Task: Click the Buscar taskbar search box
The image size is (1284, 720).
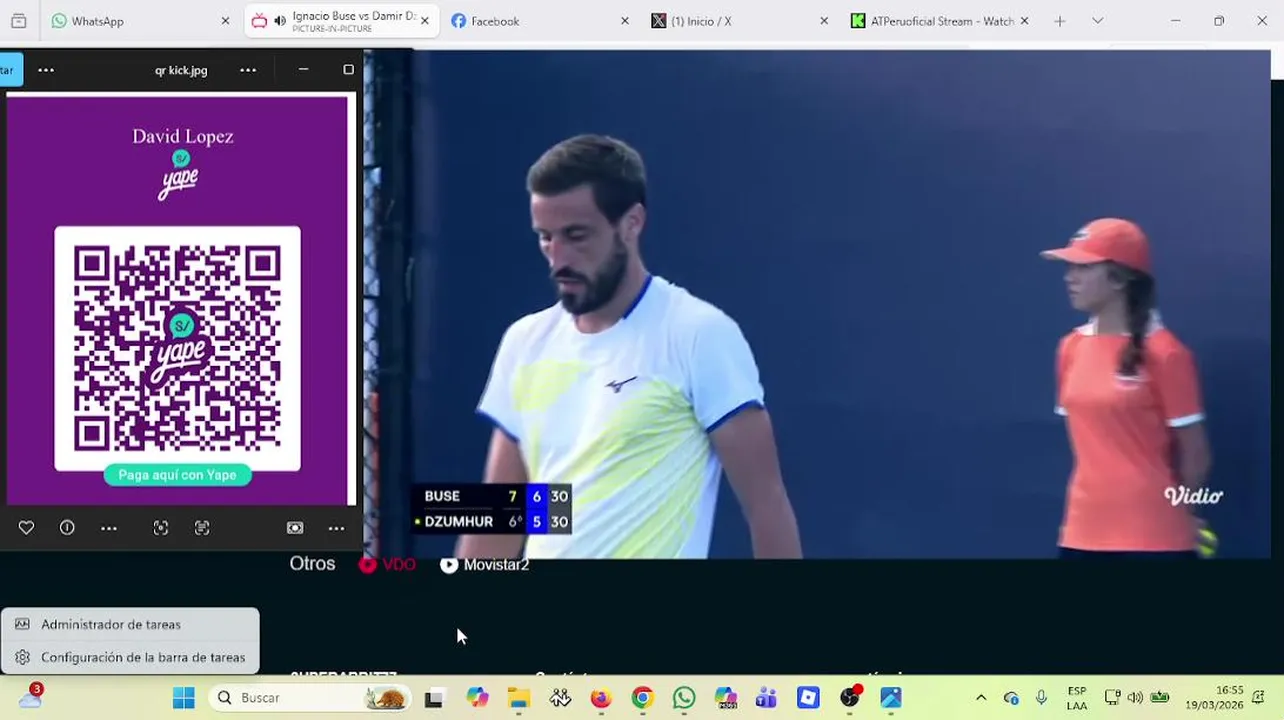Action: (309, 698)
